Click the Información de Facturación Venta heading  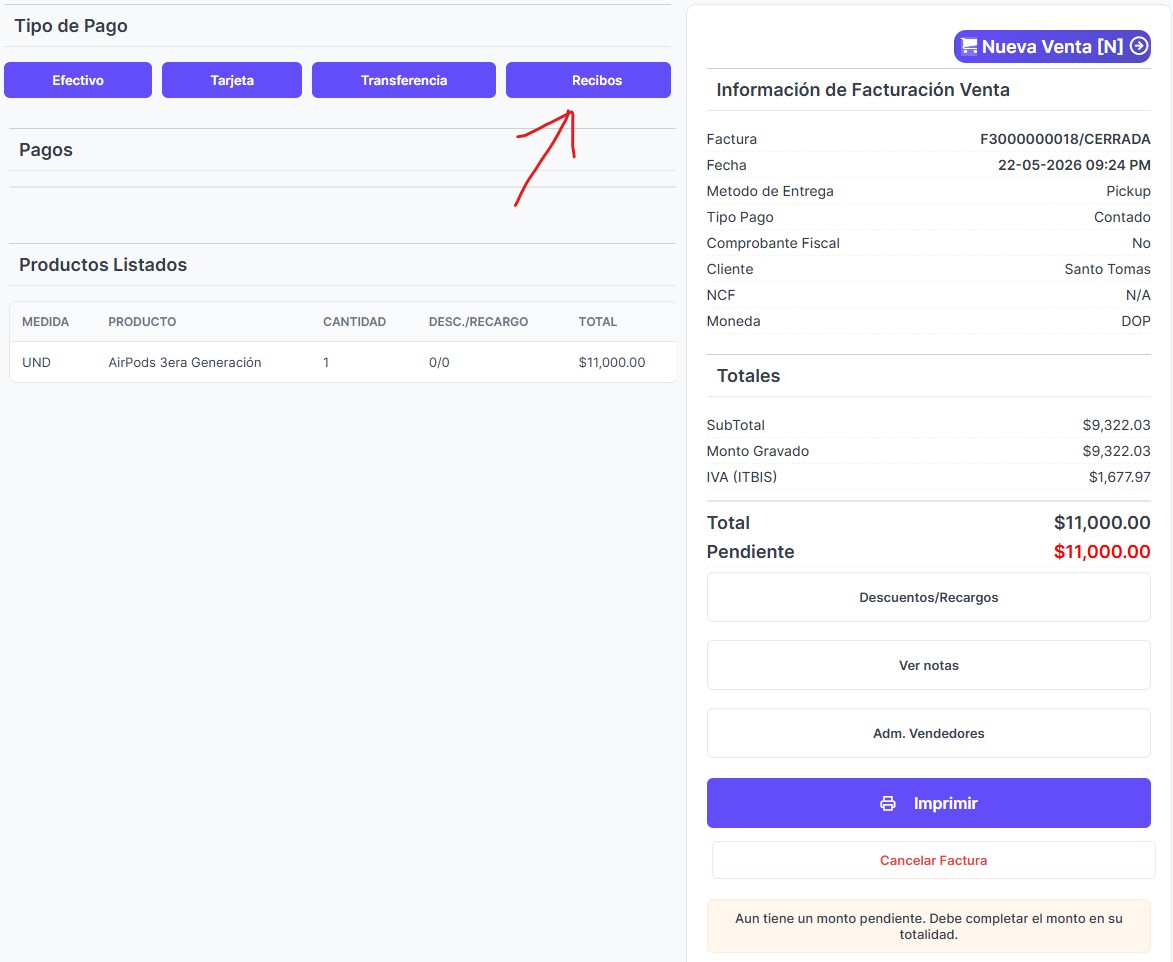863,90
